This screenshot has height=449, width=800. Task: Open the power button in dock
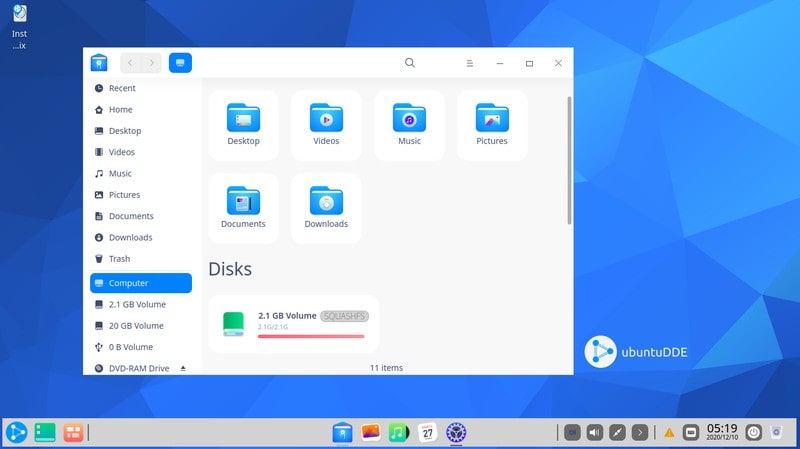(x=754, y=433)
